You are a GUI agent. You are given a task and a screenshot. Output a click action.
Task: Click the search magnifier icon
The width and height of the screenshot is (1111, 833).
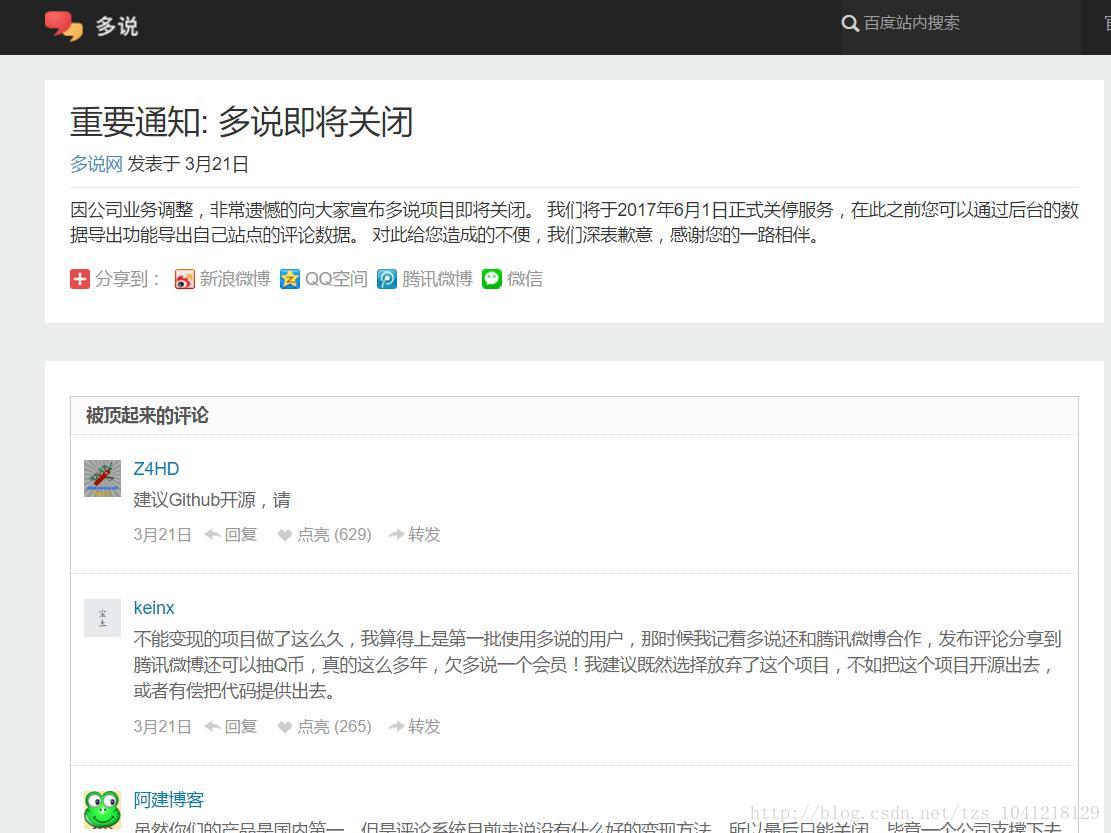[x=851, y=23]
